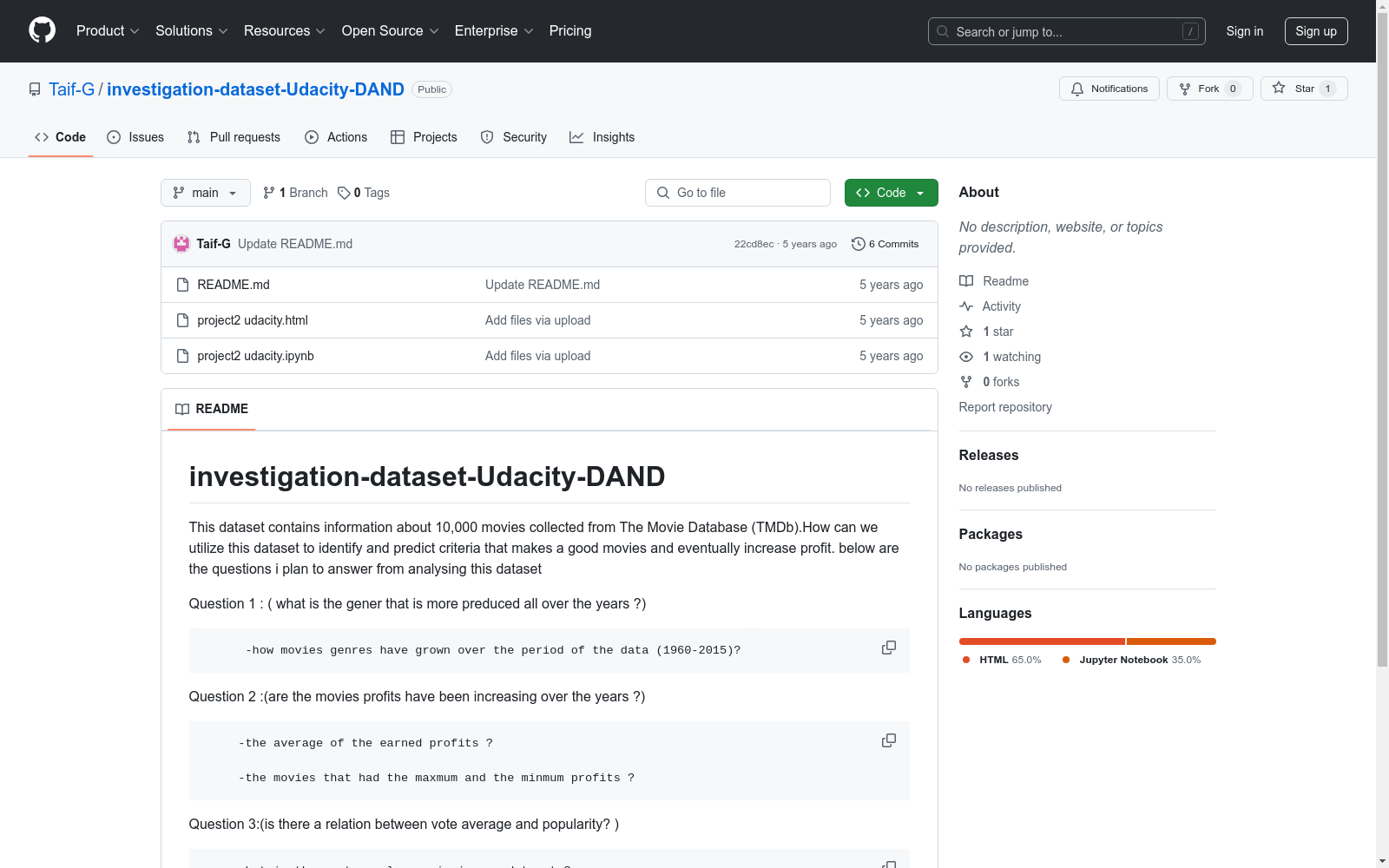Click the Readme book icon in About

966,281
